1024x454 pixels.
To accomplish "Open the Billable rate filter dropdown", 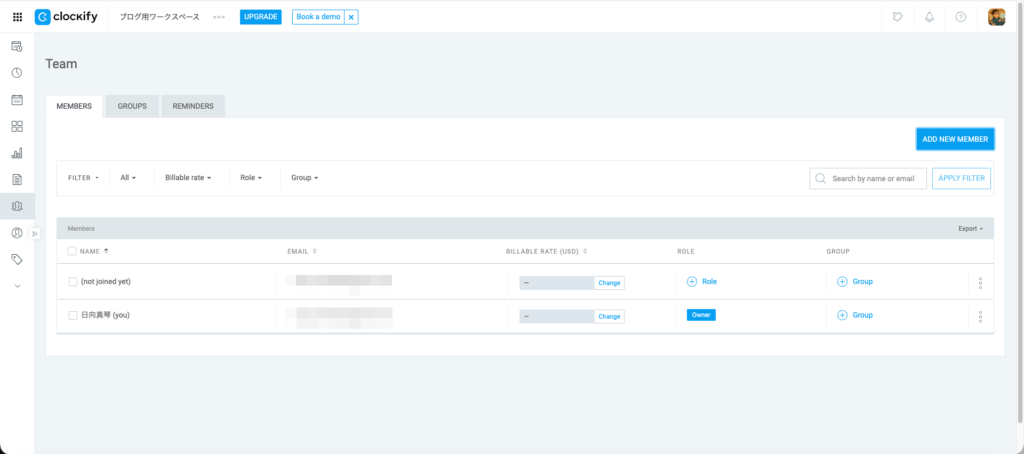I will [188, 178].
